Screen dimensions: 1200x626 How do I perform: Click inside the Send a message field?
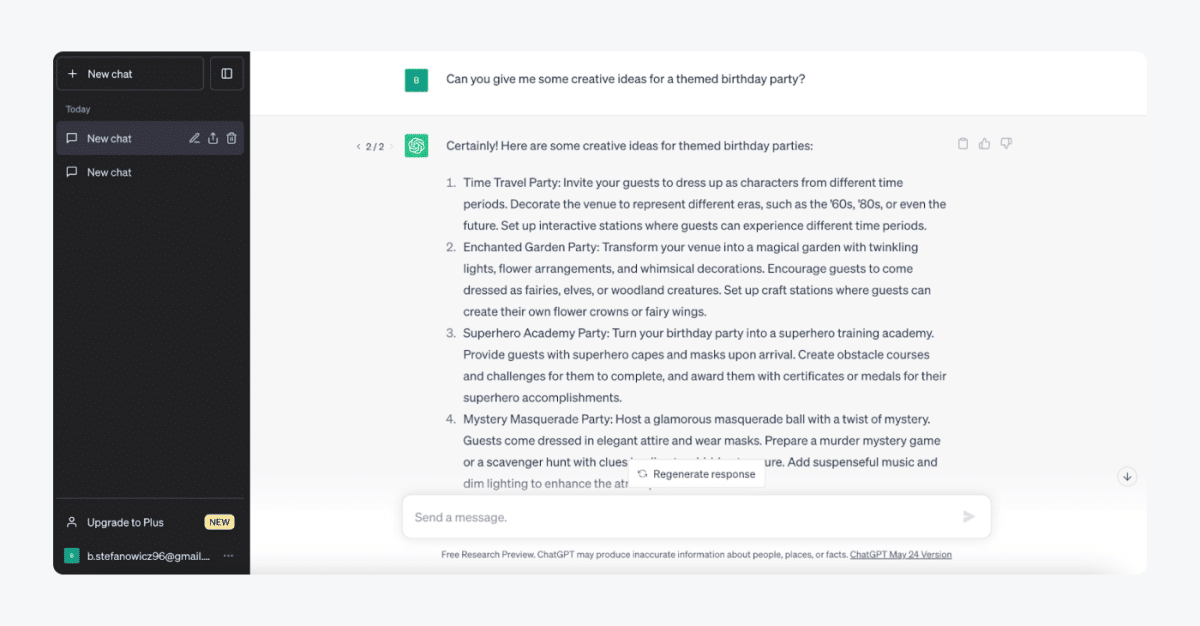(x=600, y=516)
